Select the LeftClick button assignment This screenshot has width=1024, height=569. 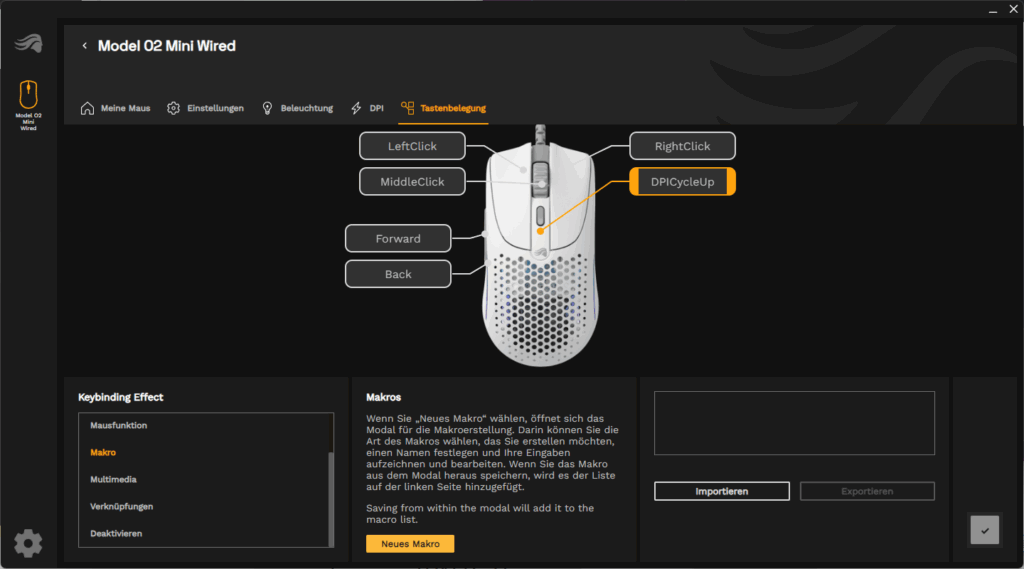pyautogui.click(x=412, y=146)
